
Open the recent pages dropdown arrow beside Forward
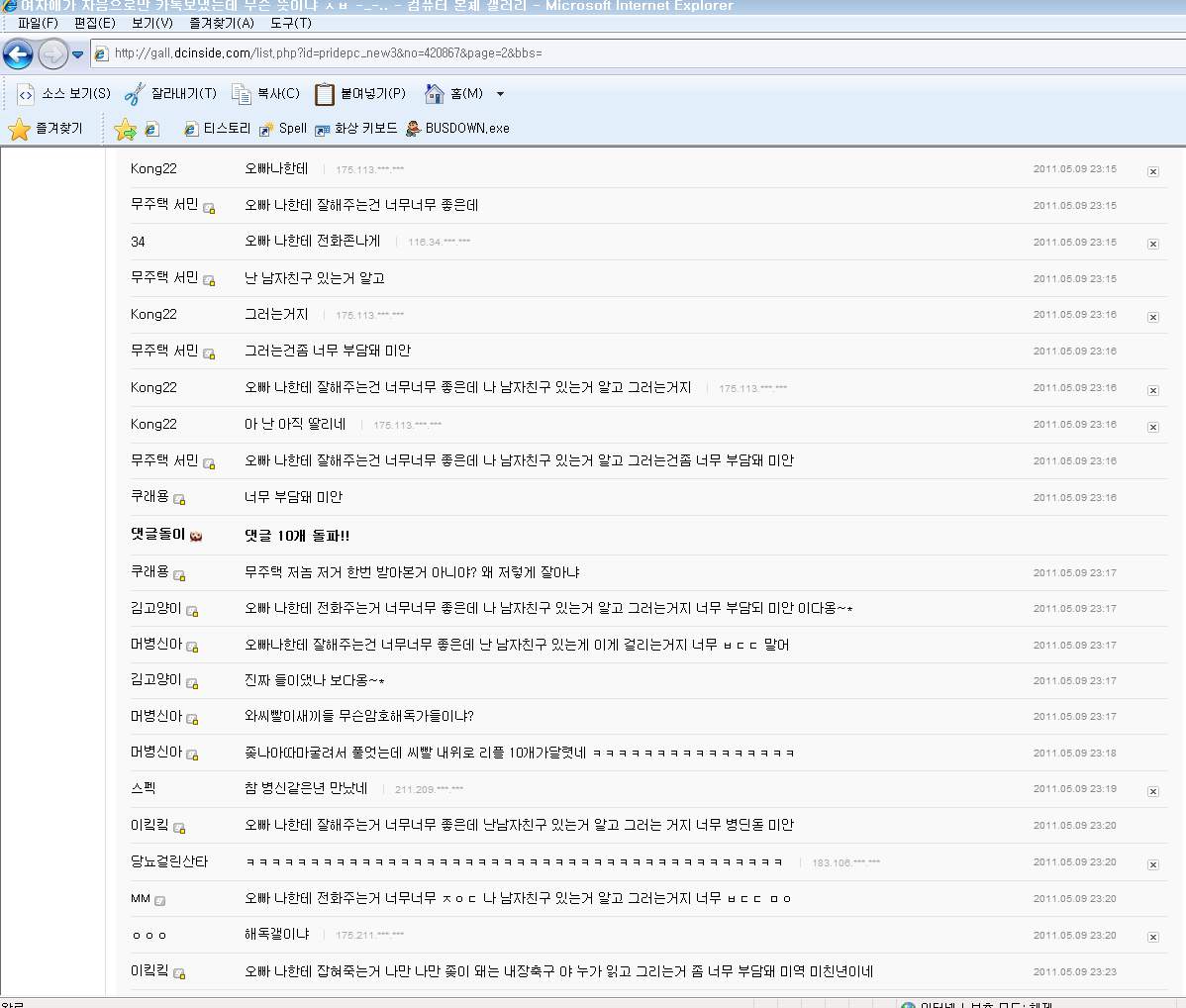click(77, 54)
